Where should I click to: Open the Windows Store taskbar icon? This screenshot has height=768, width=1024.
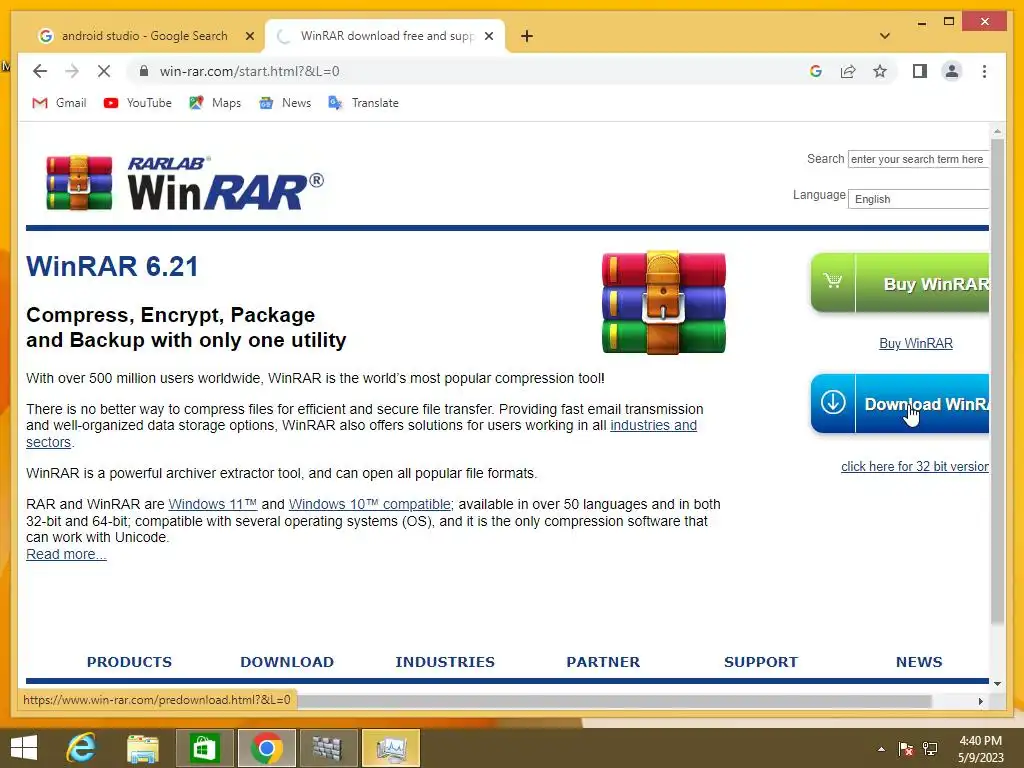coord(204,748)
